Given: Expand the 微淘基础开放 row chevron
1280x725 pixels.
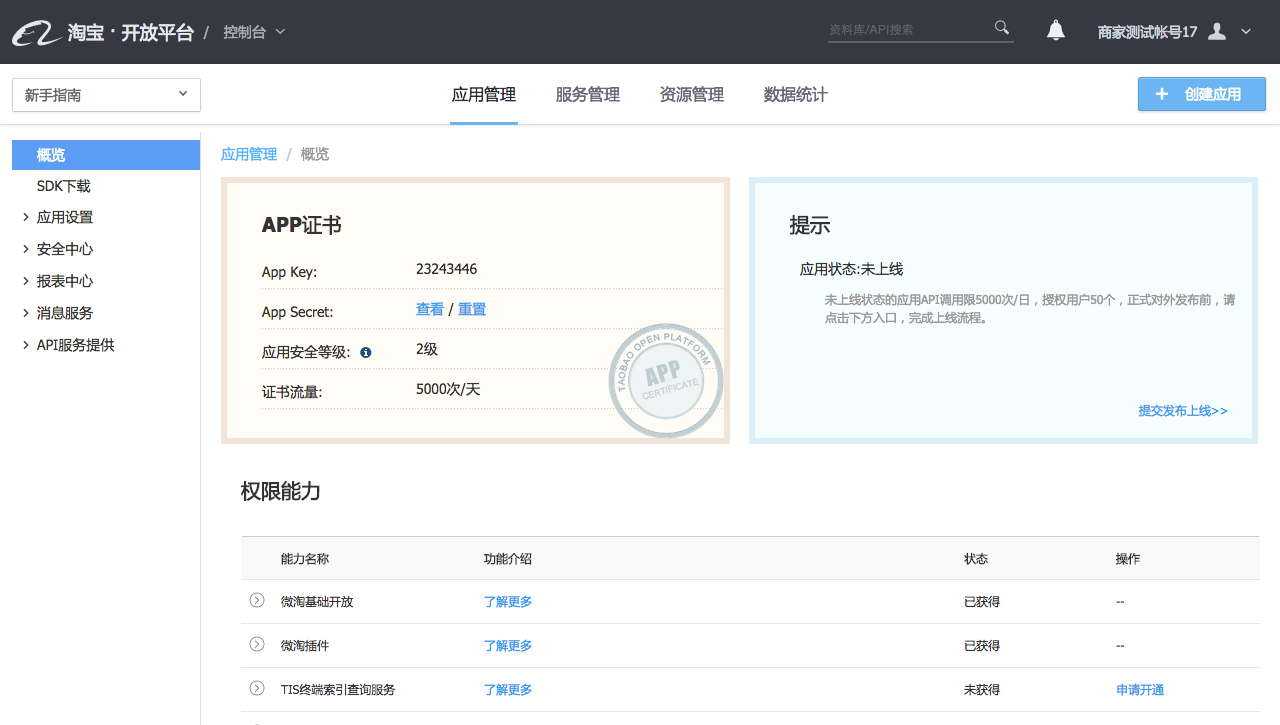Looking at the screenshot, I should pos(257,601).
